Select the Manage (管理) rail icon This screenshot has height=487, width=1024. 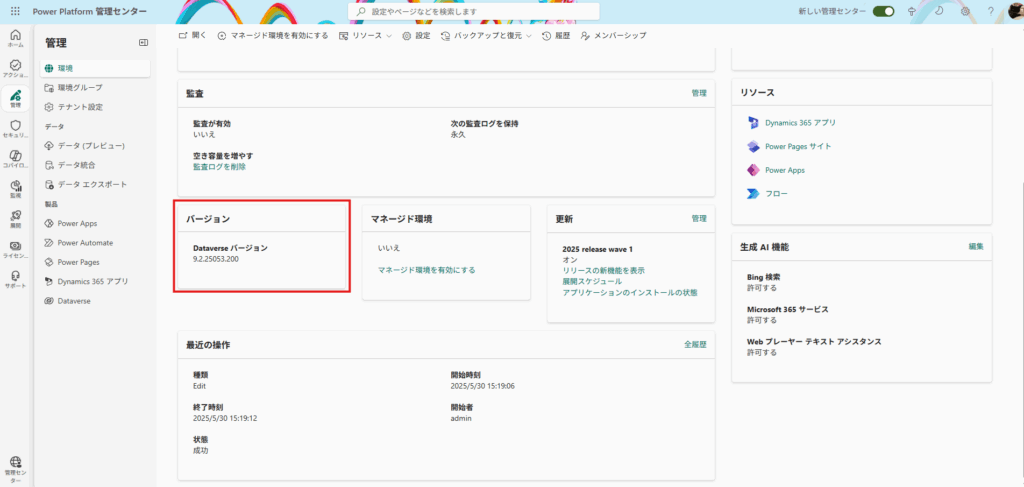(x=16, y=95)
